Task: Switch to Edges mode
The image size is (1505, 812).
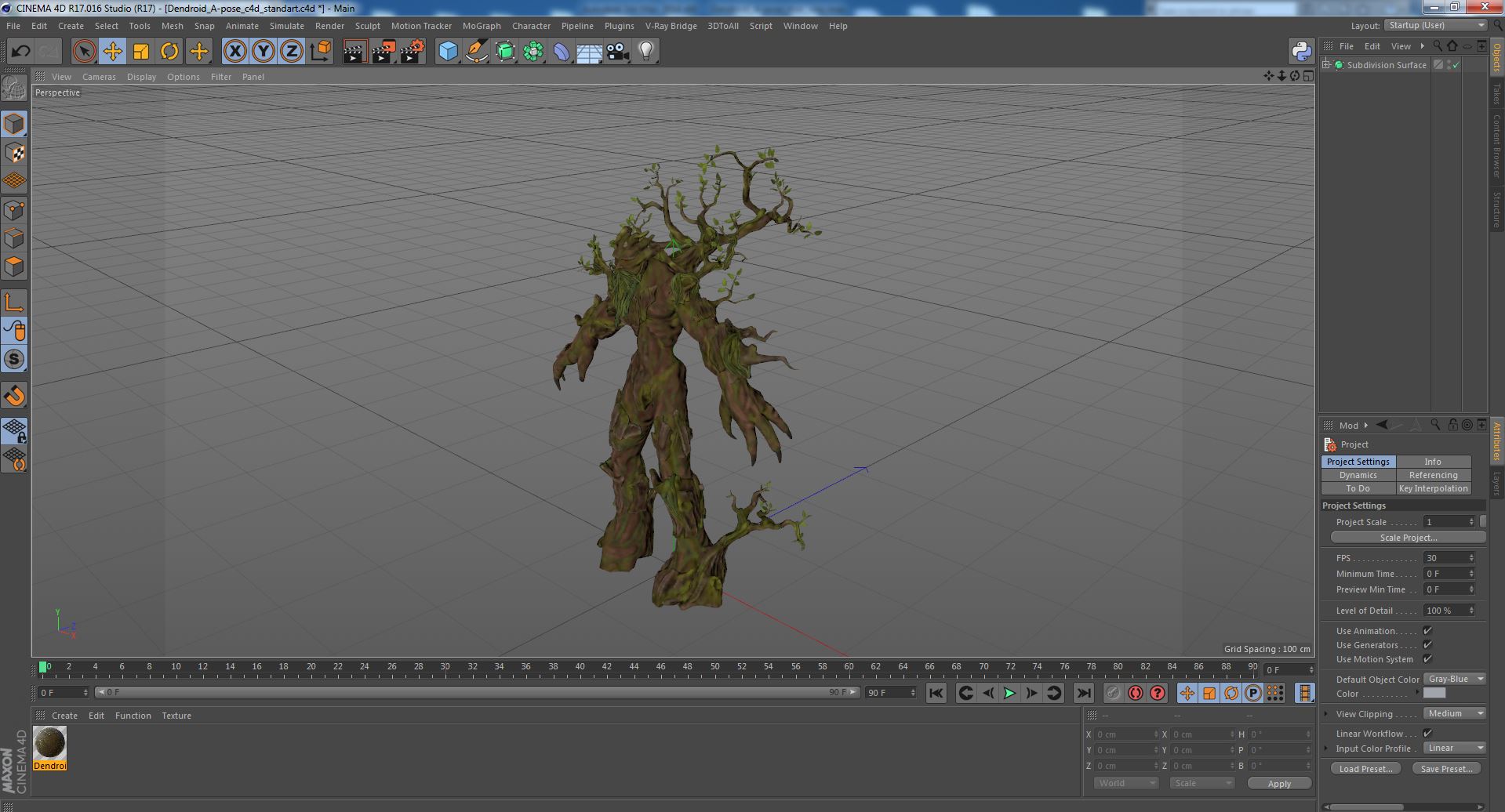Action: pos(14,238)
